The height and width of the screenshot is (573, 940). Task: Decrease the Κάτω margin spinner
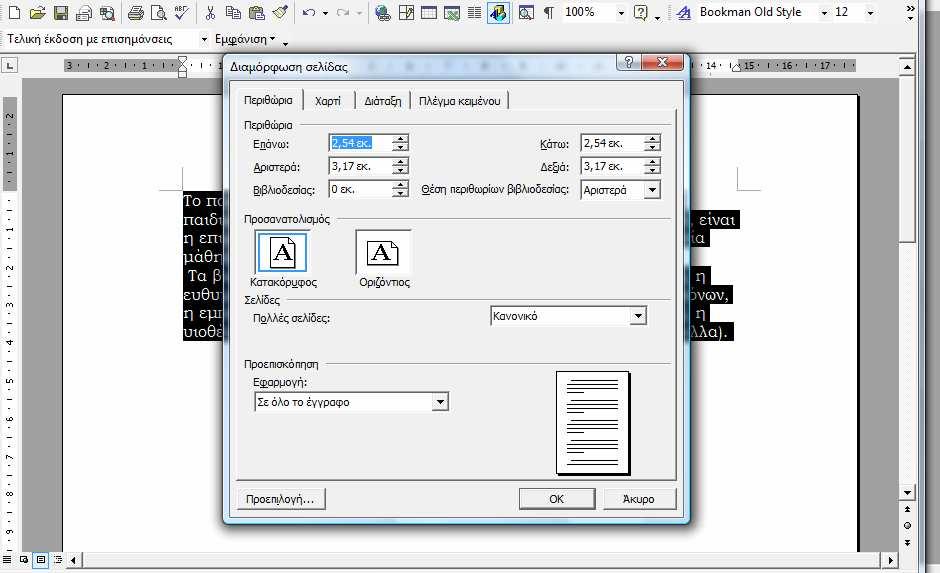pyautogui.click(x=652, y=147)
